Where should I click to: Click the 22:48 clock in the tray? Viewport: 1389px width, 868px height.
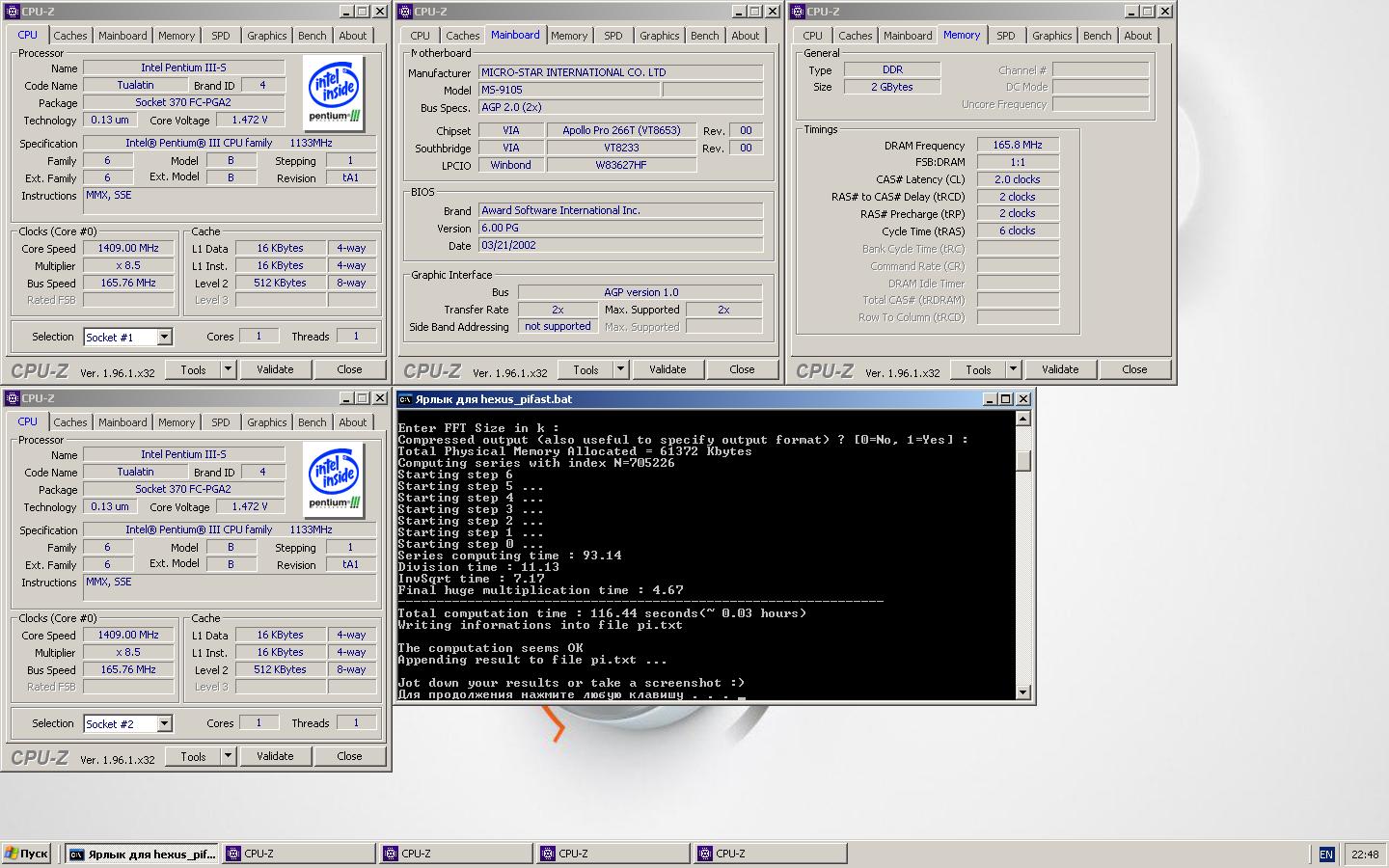pyautogui.click(x=1365, y=854)
